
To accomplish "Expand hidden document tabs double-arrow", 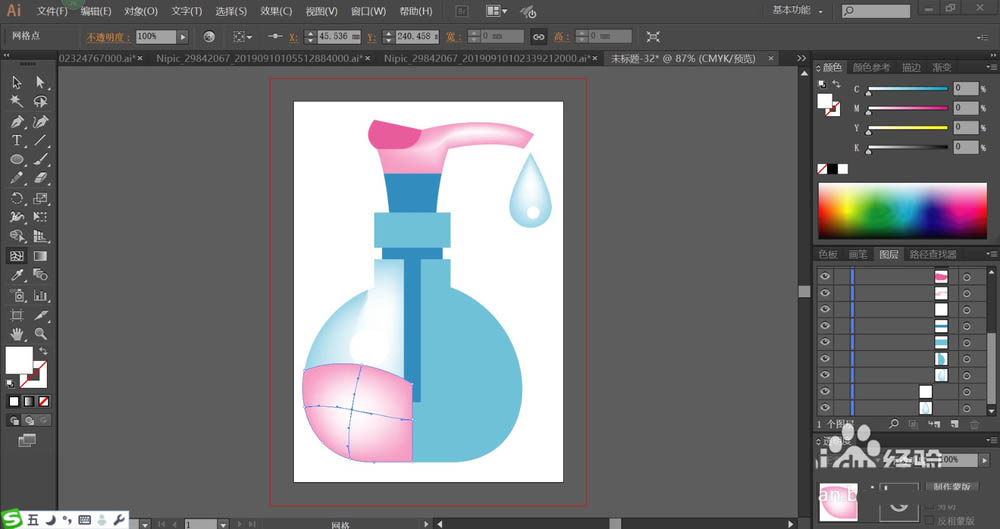I will (x=802, y=58).
